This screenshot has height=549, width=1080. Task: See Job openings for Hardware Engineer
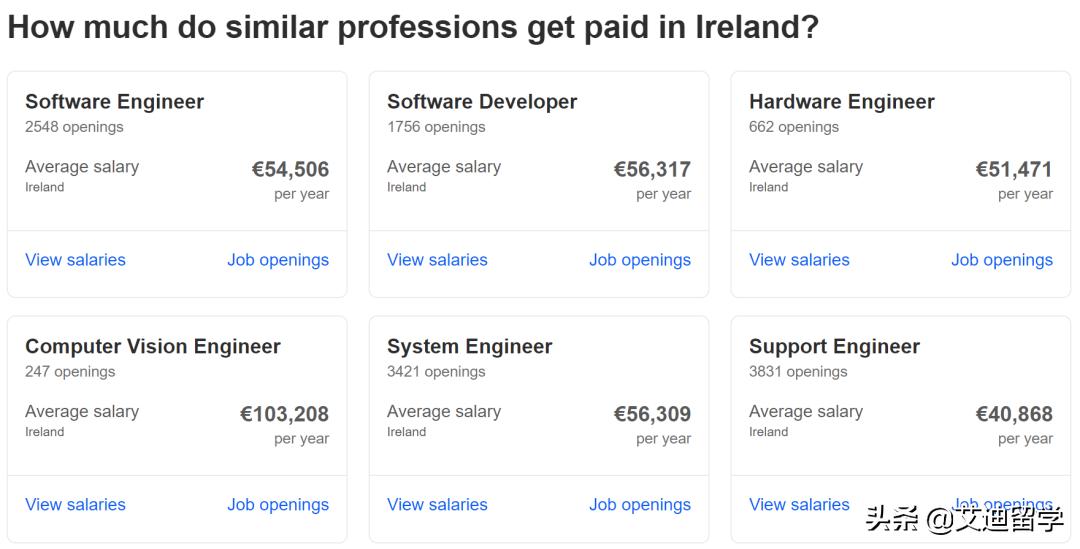(x=1002, y=260)
